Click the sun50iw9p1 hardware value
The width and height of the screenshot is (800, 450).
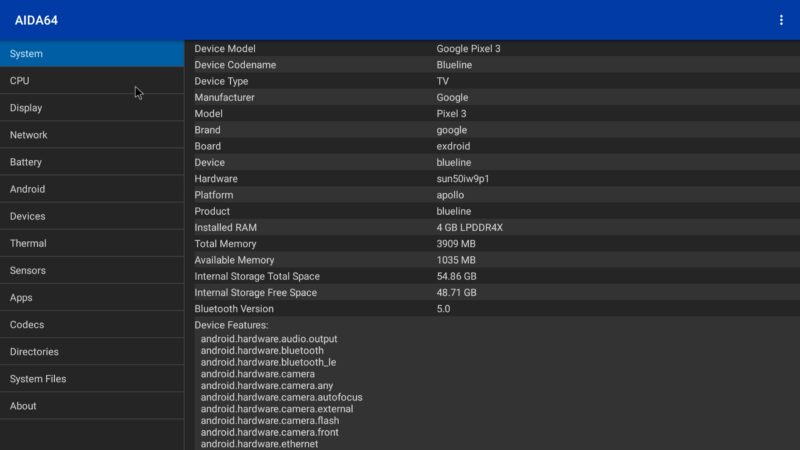point(463,179)
